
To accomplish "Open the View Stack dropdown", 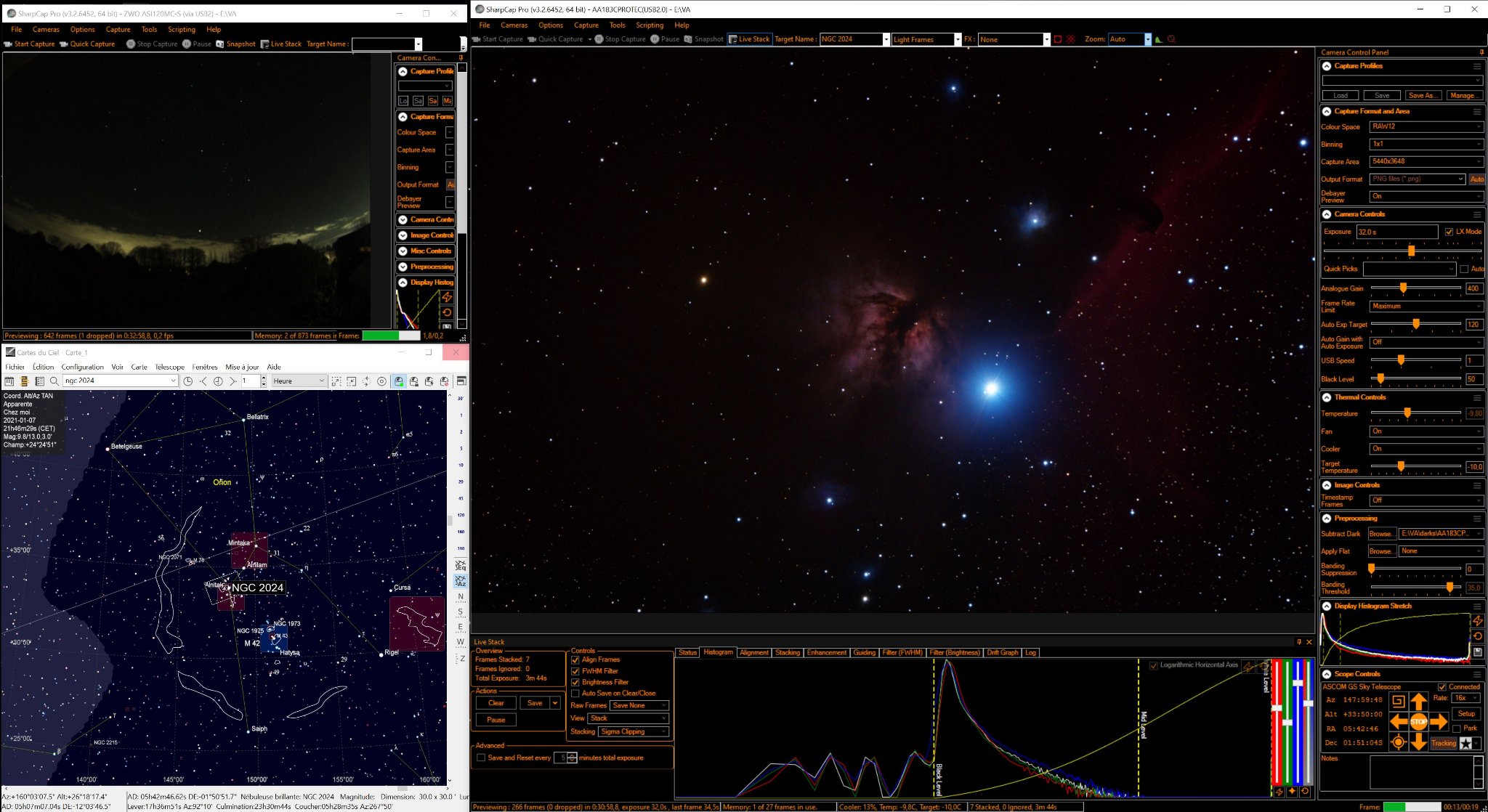I will [628, 718].
